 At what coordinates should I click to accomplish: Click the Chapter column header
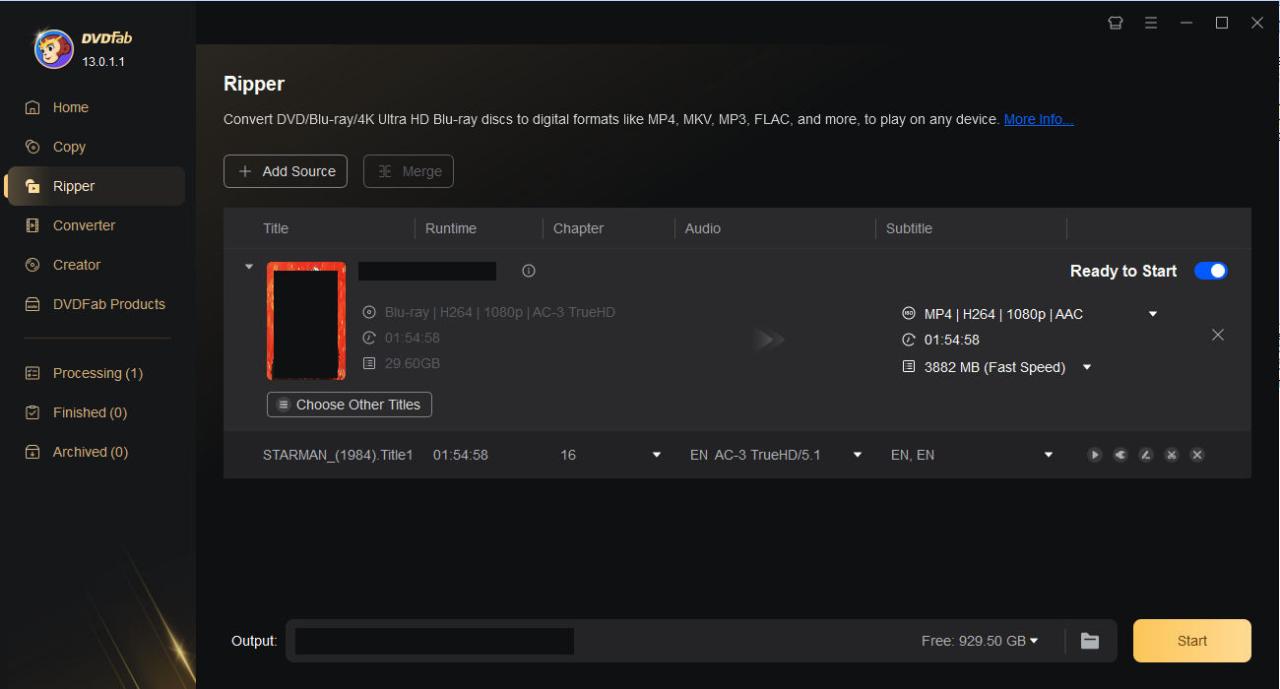click(579, 228)
